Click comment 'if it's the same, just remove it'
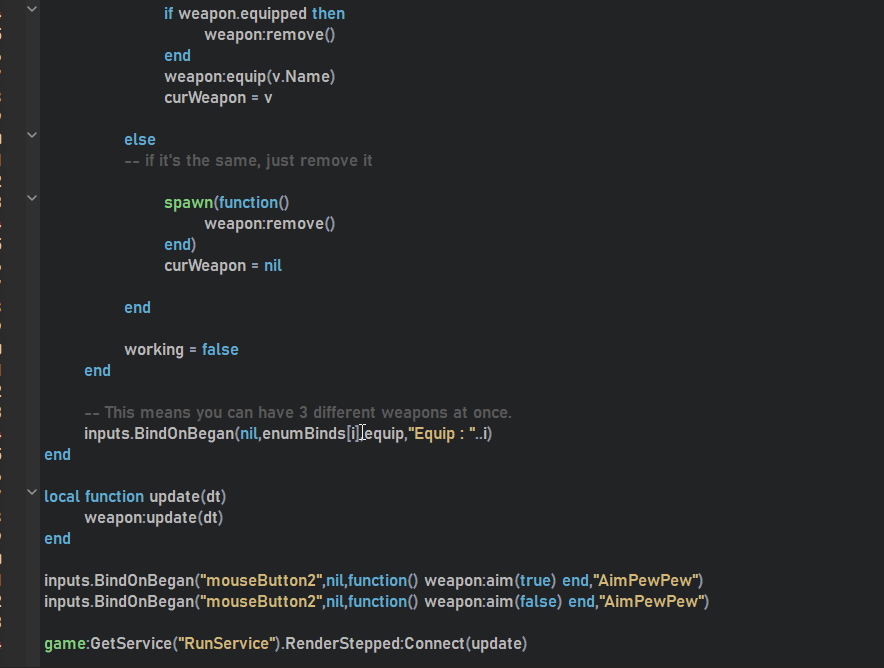 (x=248, y=161)
